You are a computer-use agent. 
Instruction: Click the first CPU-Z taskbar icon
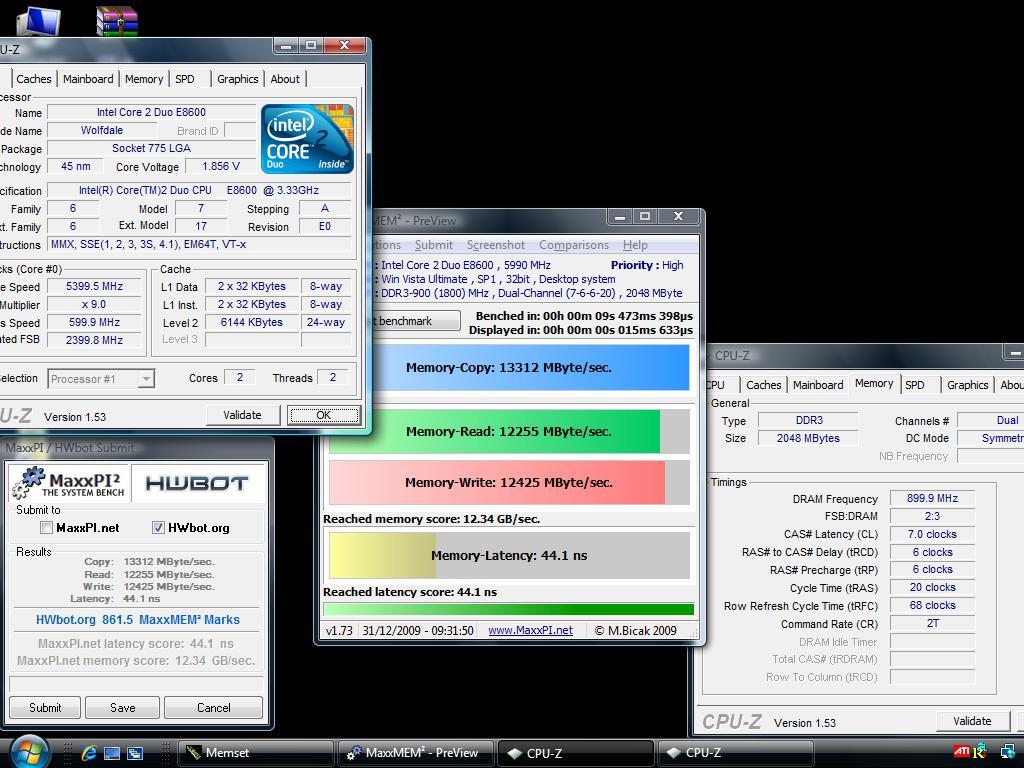click(x=515, y=753)
